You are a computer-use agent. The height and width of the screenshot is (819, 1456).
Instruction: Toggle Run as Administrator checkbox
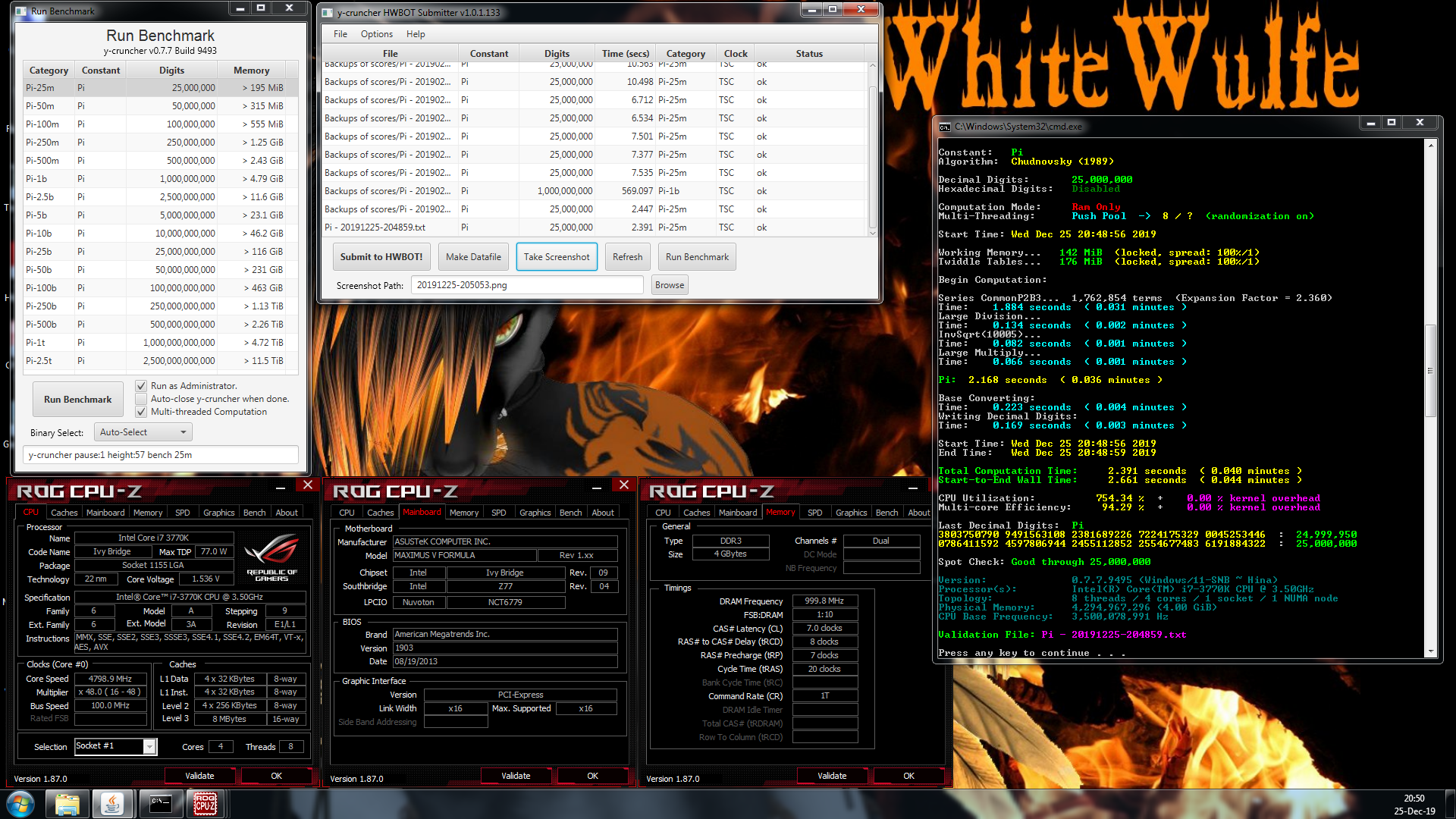click(x=141, y=386)
